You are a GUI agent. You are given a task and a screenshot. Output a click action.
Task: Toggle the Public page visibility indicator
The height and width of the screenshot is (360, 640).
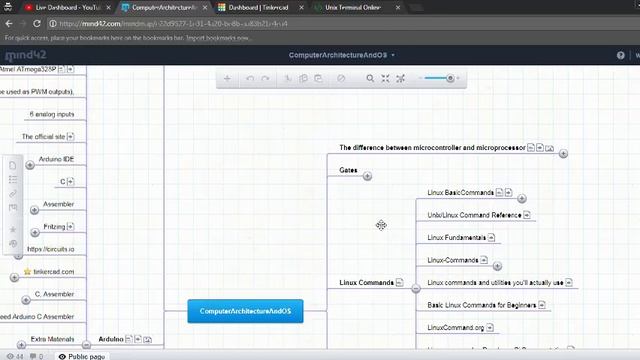tap(82, 356)
